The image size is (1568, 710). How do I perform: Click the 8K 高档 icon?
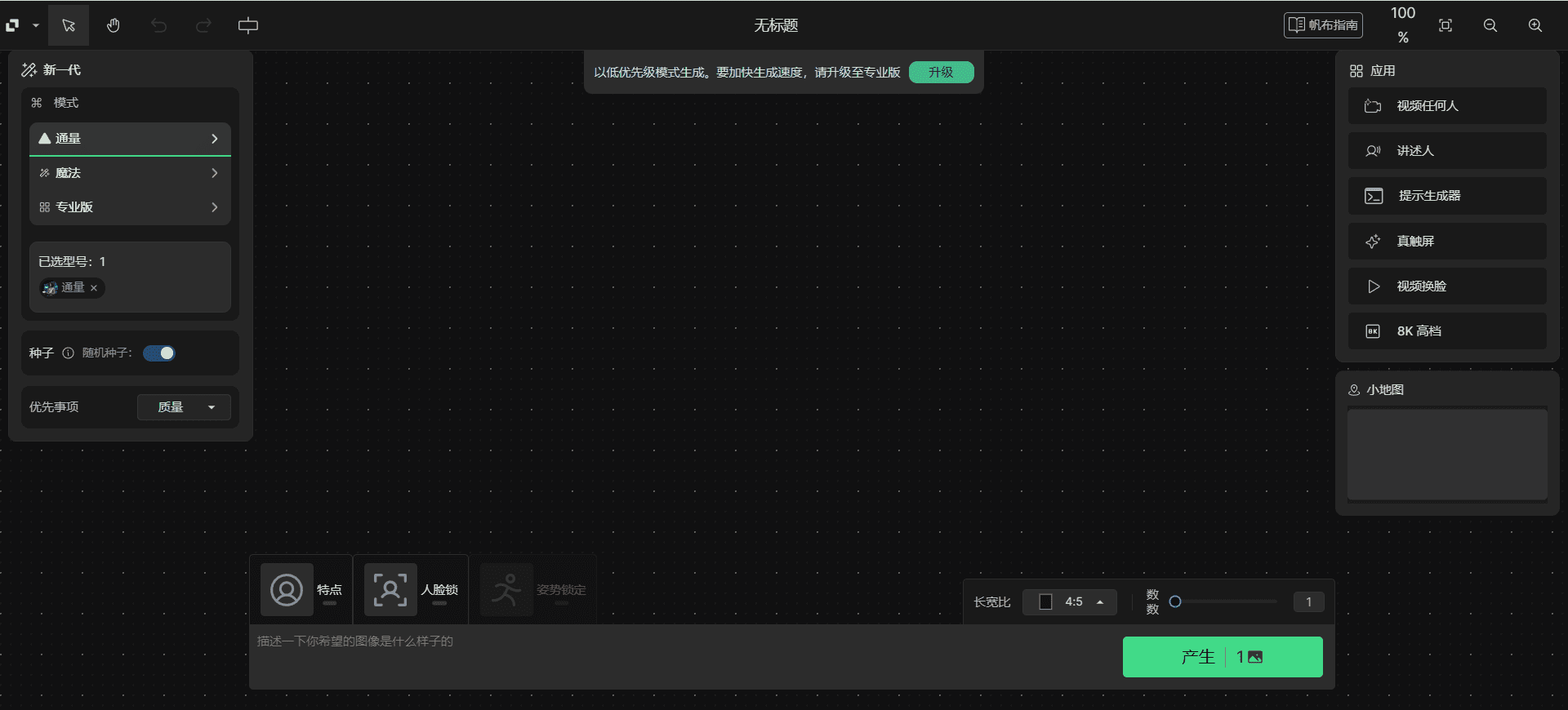pos(1373,331)
